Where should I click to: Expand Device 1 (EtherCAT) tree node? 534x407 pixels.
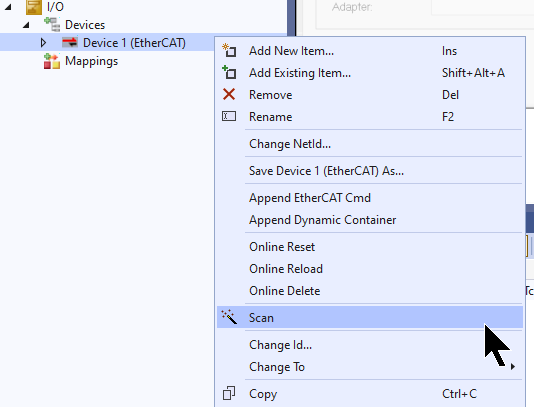(x=43, y=43)
